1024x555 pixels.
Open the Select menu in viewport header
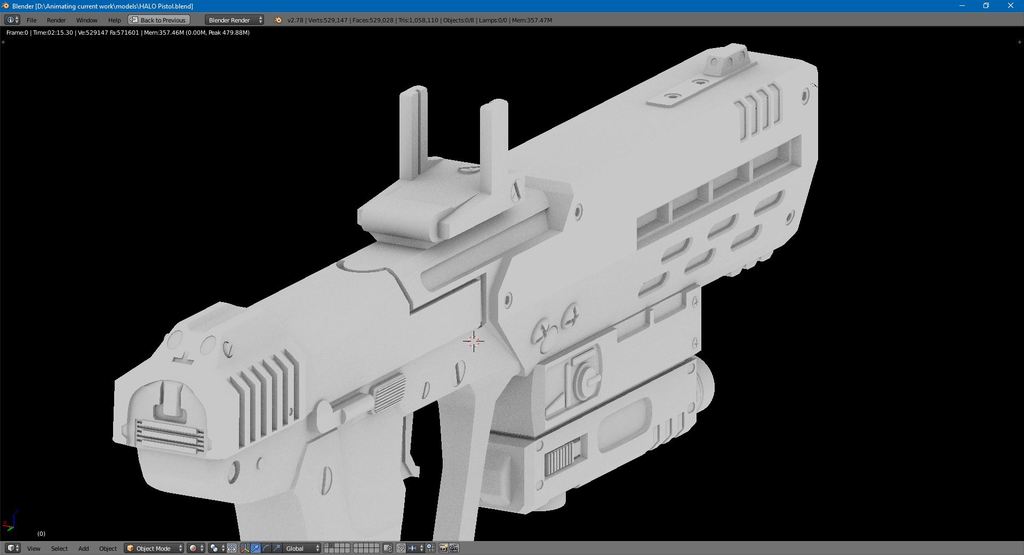[x=59, y=548]
